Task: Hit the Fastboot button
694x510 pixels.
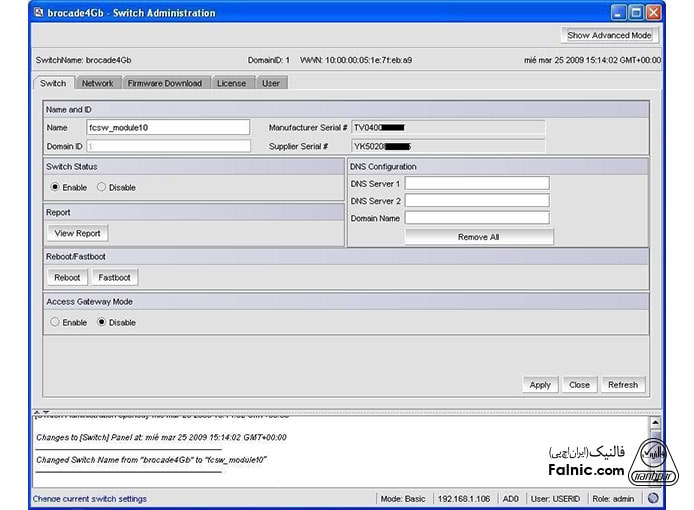Action: tap(114, 277)
